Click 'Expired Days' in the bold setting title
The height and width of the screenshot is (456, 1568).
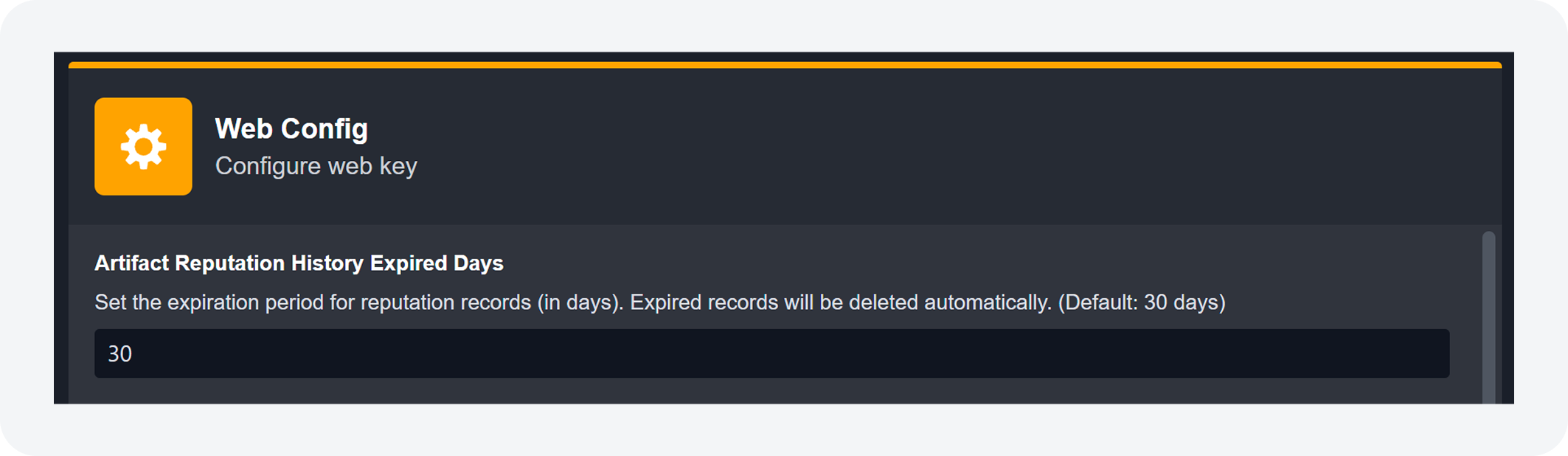[437, 263]
